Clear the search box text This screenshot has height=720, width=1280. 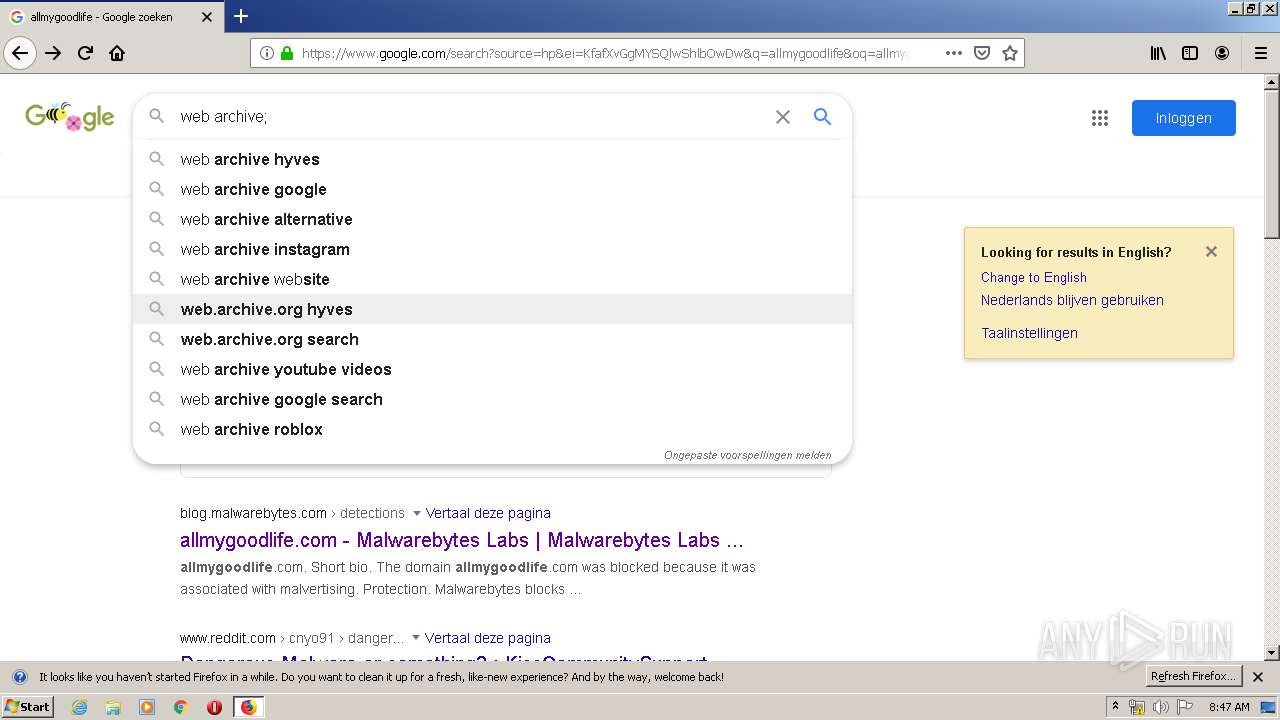tap(783, 117)
